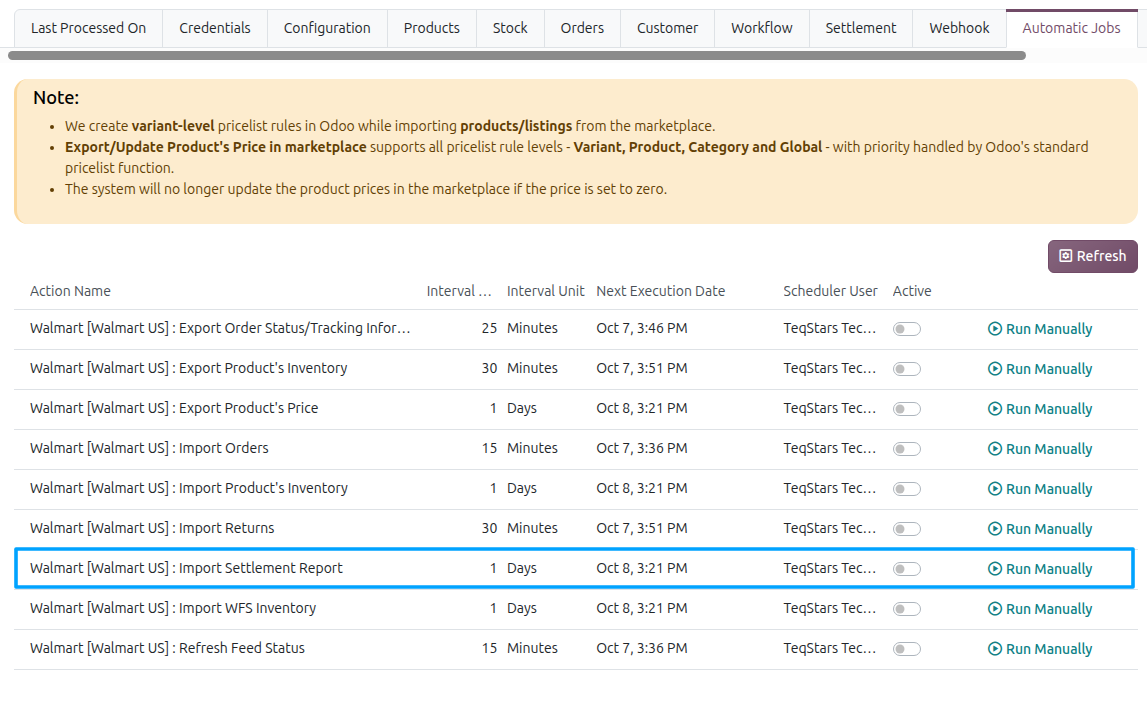Enable Active toggle for Export Order Status/Tracking
Image resolution: width=1147 pixels, height=709 pixels.
906,329
